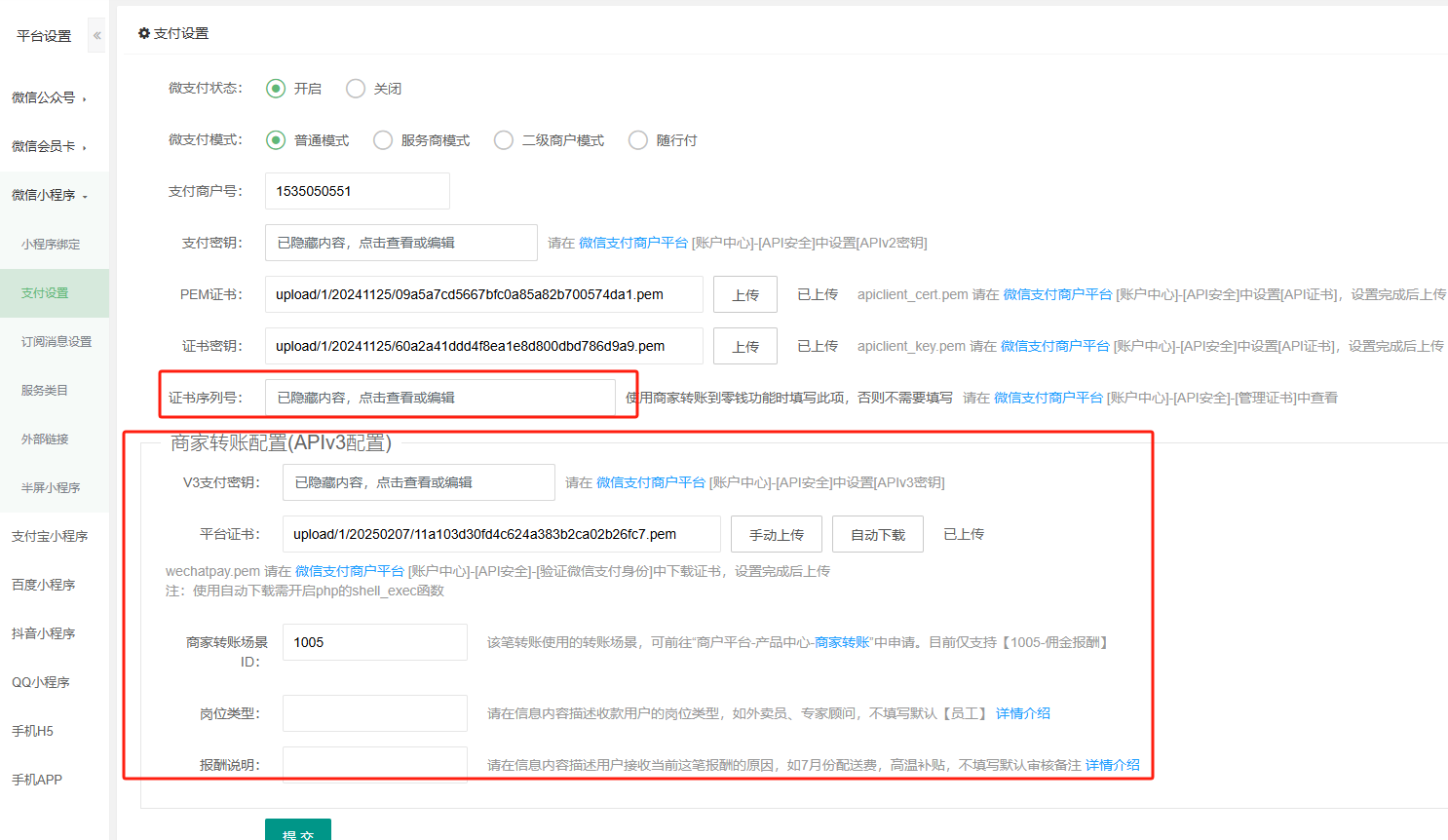Image resolution: width=1448 pixels, height=840 pixels.
Task: Select the 开启 radio for 微支付状态
Action: [x=276, y=89]
